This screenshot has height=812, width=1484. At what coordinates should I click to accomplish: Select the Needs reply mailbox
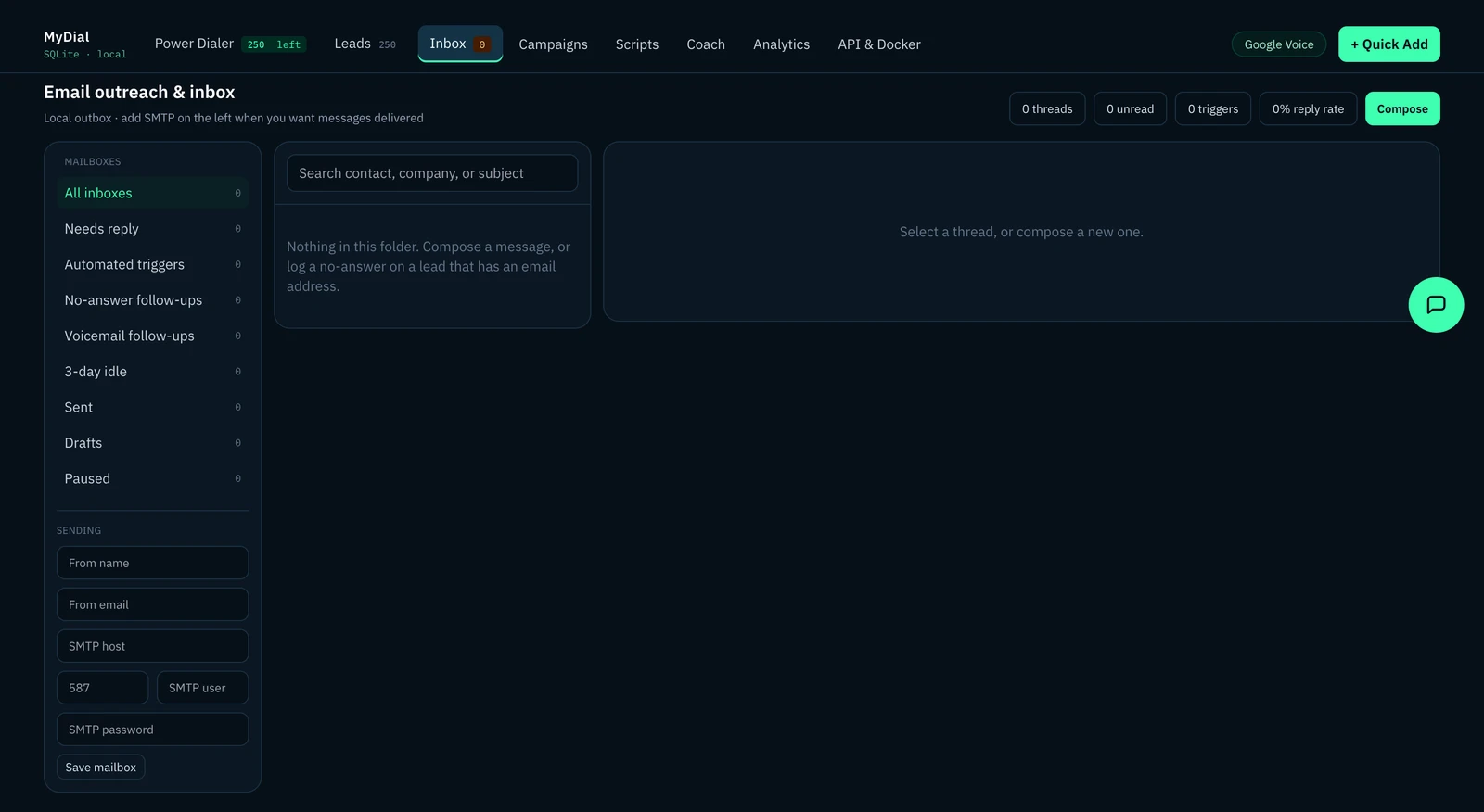(153, 229)
